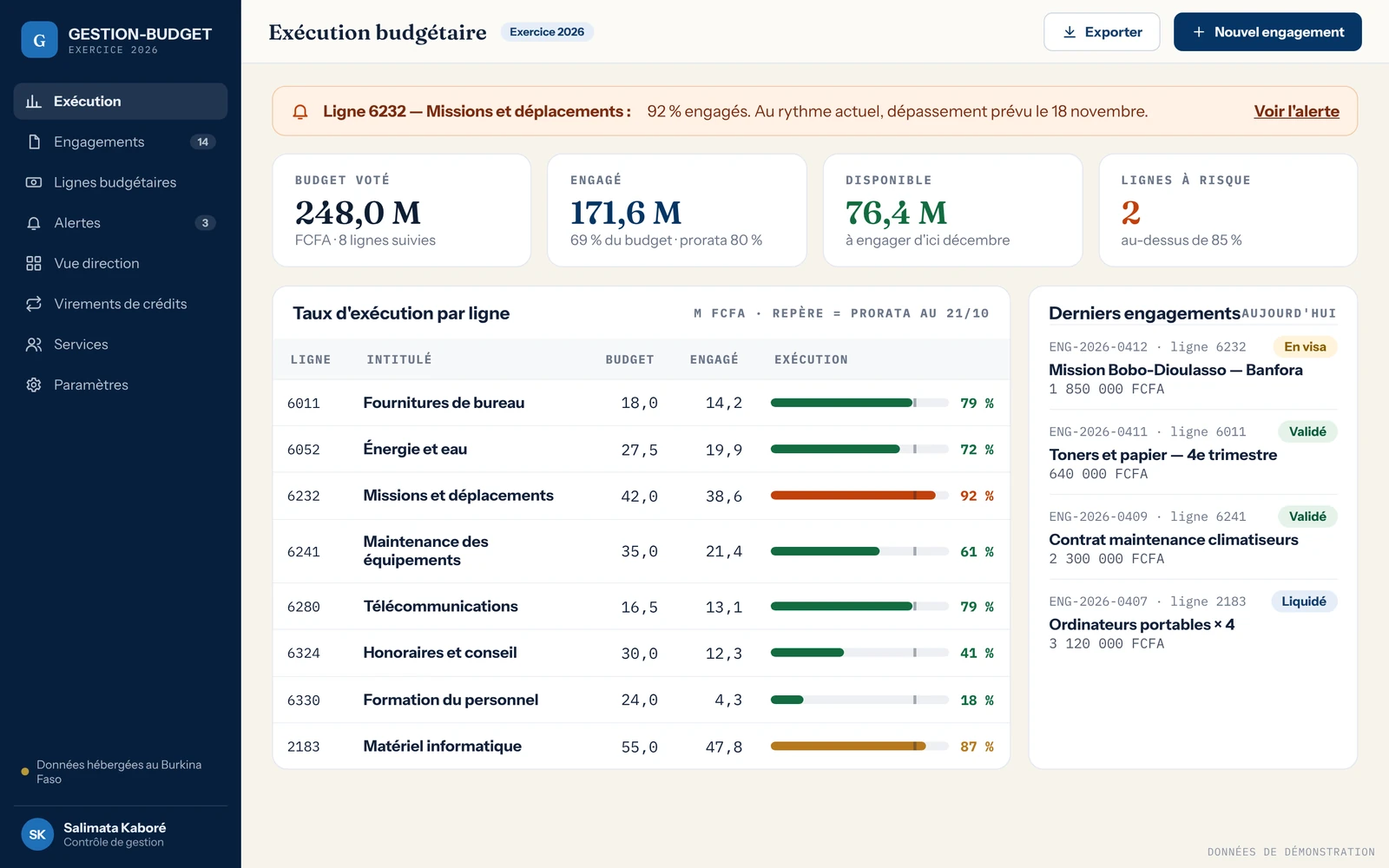
Task: Select Honoraires et conseil row
Action: pyautogui.click(x=642, y=653)
